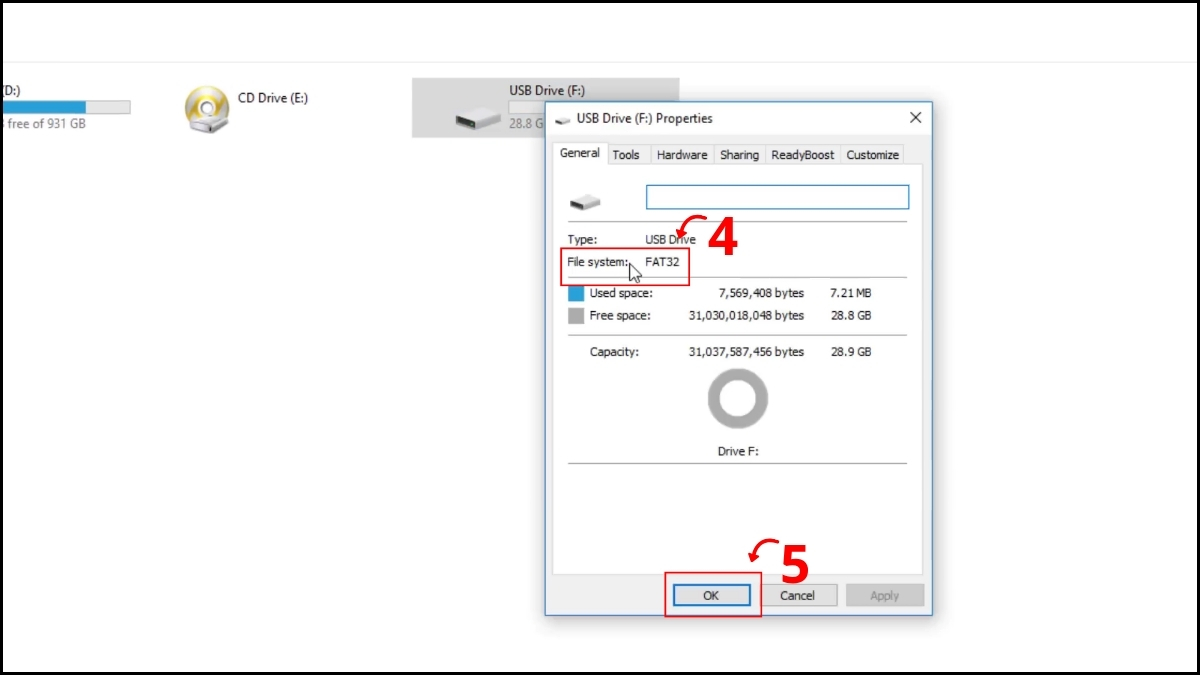The image size is (1200, 675).
Task: Click the '7.21 MB' used space size
Action: pos(850,294)
